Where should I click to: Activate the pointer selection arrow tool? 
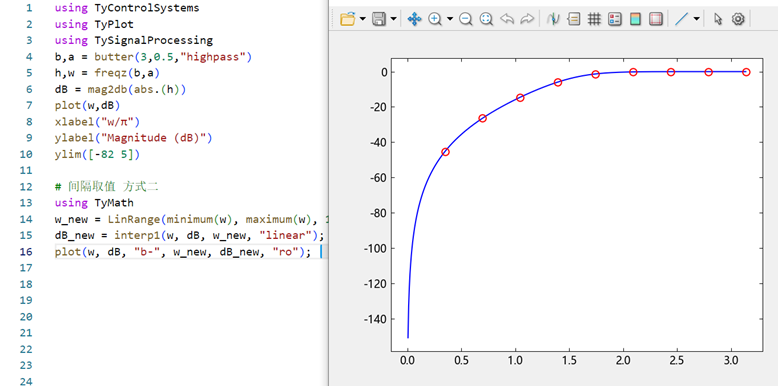pos(718,19)
